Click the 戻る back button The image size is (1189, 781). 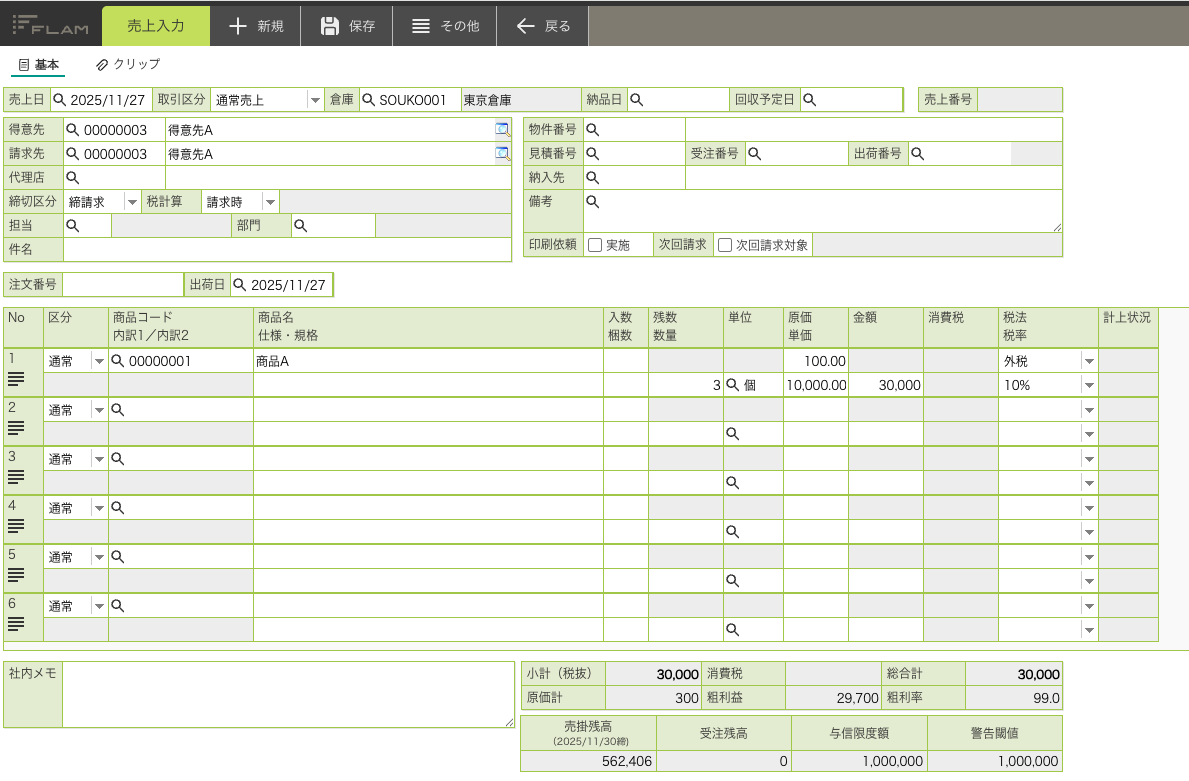543,26
